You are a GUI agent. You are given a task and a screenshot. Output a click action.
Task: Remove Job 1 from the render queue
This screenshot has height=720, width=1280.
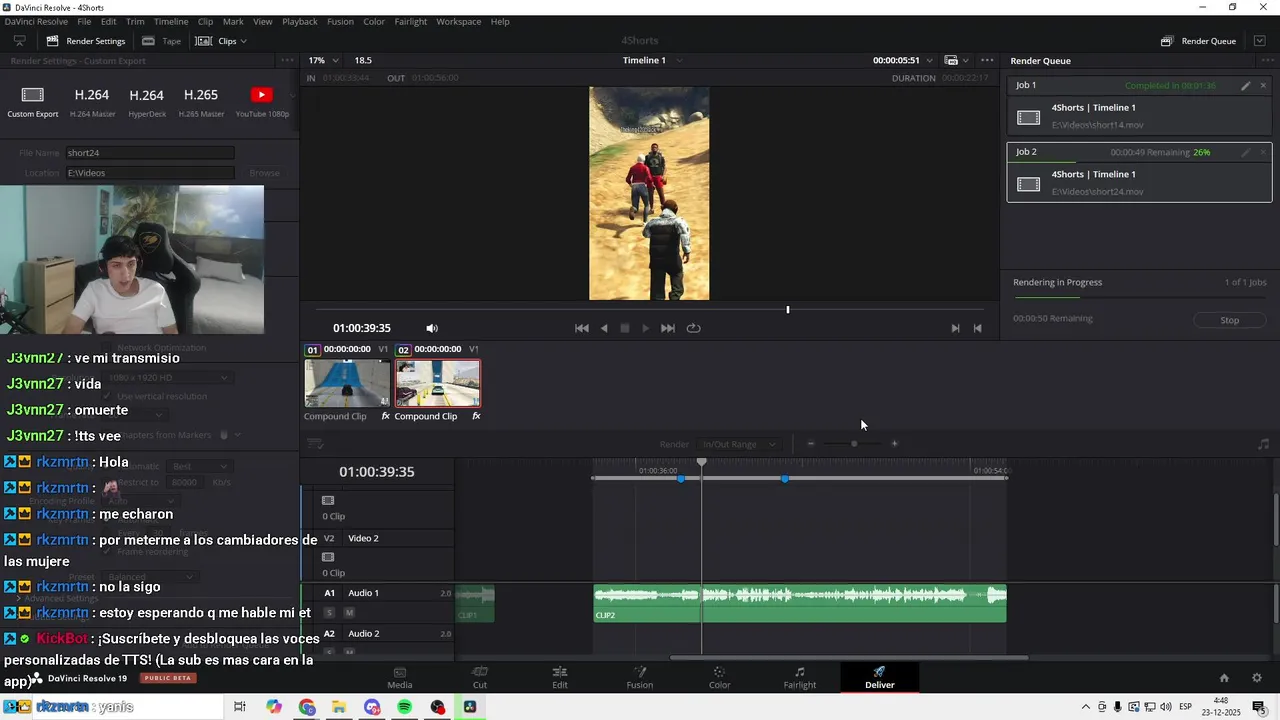click(1263, 86)
